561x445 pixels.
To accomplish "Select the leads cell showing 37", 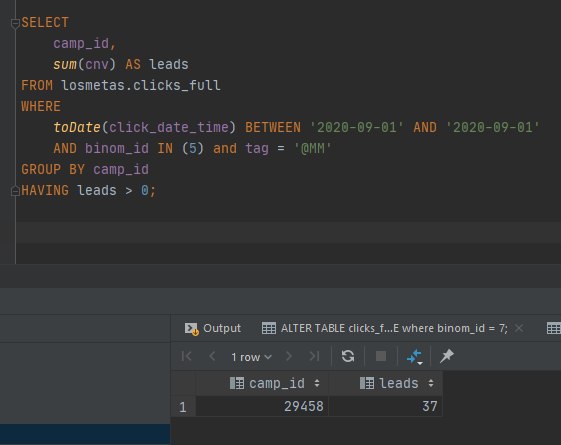I will pos(386,406).
